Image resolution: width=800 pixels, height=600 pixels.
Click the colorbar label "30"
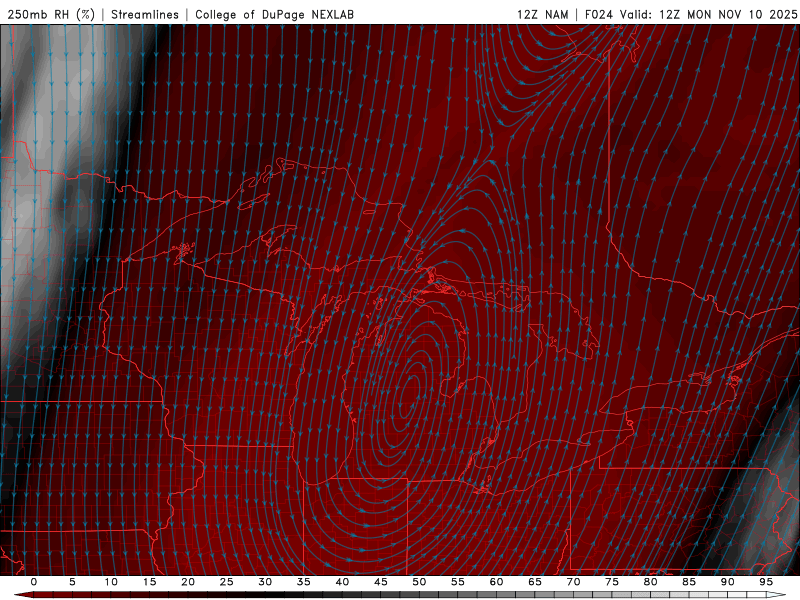tap(265, 582)
